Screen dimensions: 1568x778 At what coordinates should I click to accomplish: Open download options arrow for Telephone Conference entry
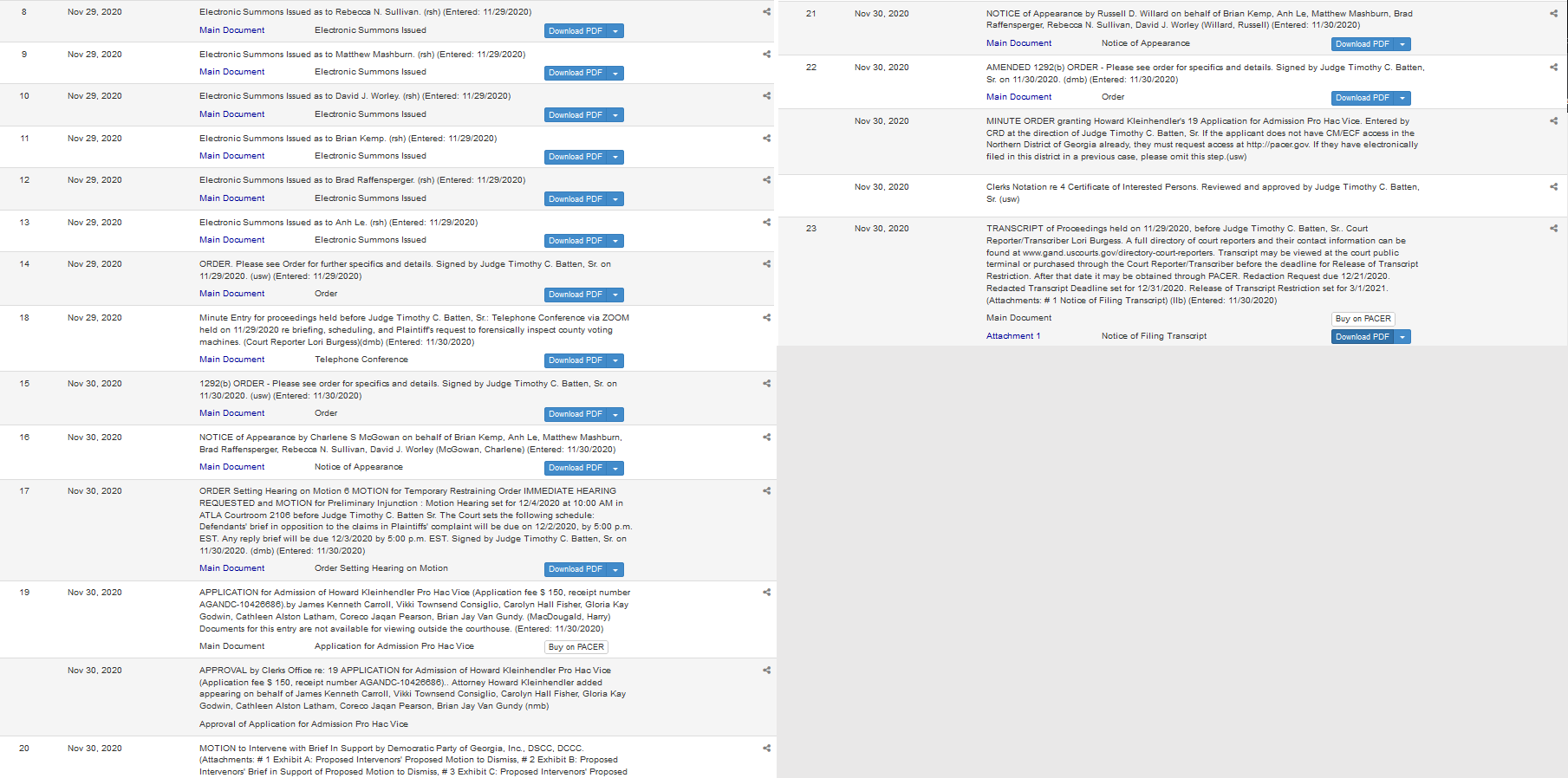click(x=615, y=360)
